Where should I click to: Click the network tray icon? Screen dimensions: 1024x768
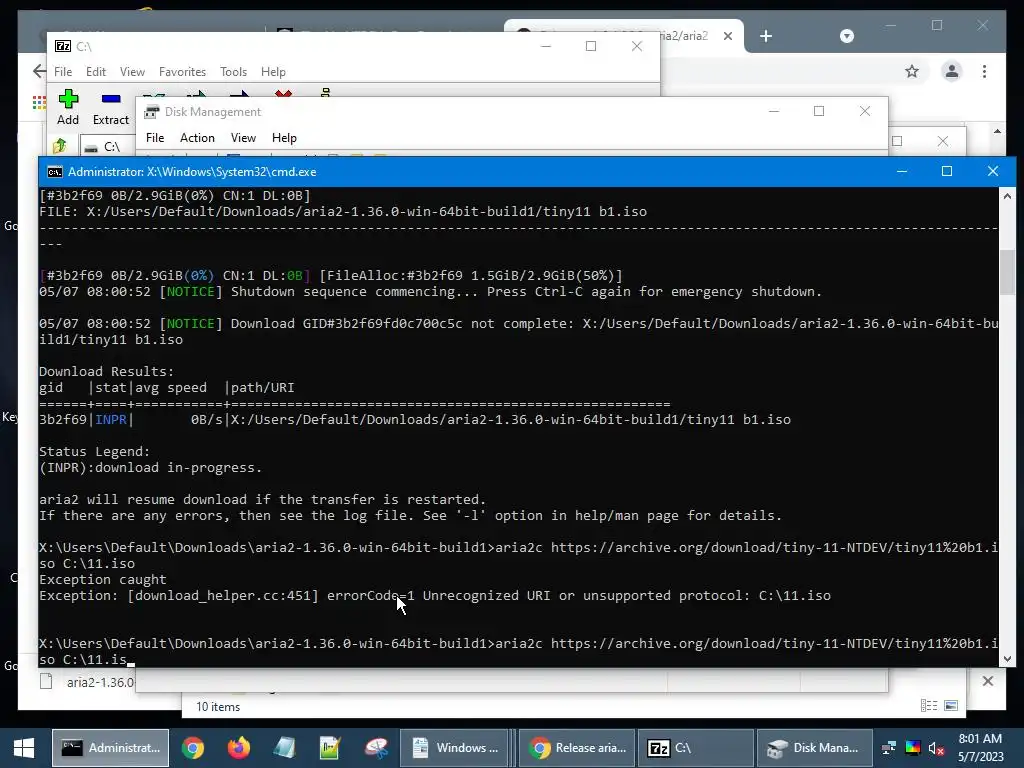889,748
